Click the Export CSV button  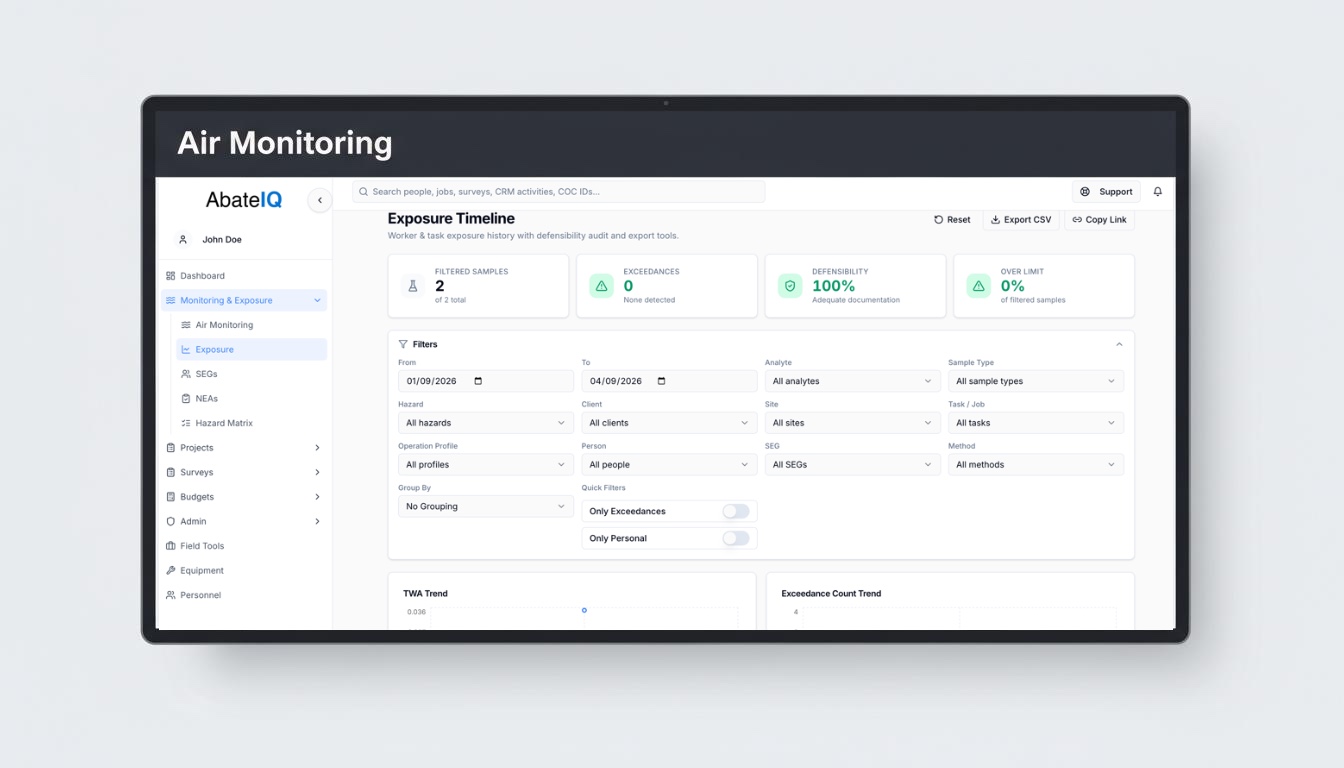pyautogui.click(x=1021, y=220)
